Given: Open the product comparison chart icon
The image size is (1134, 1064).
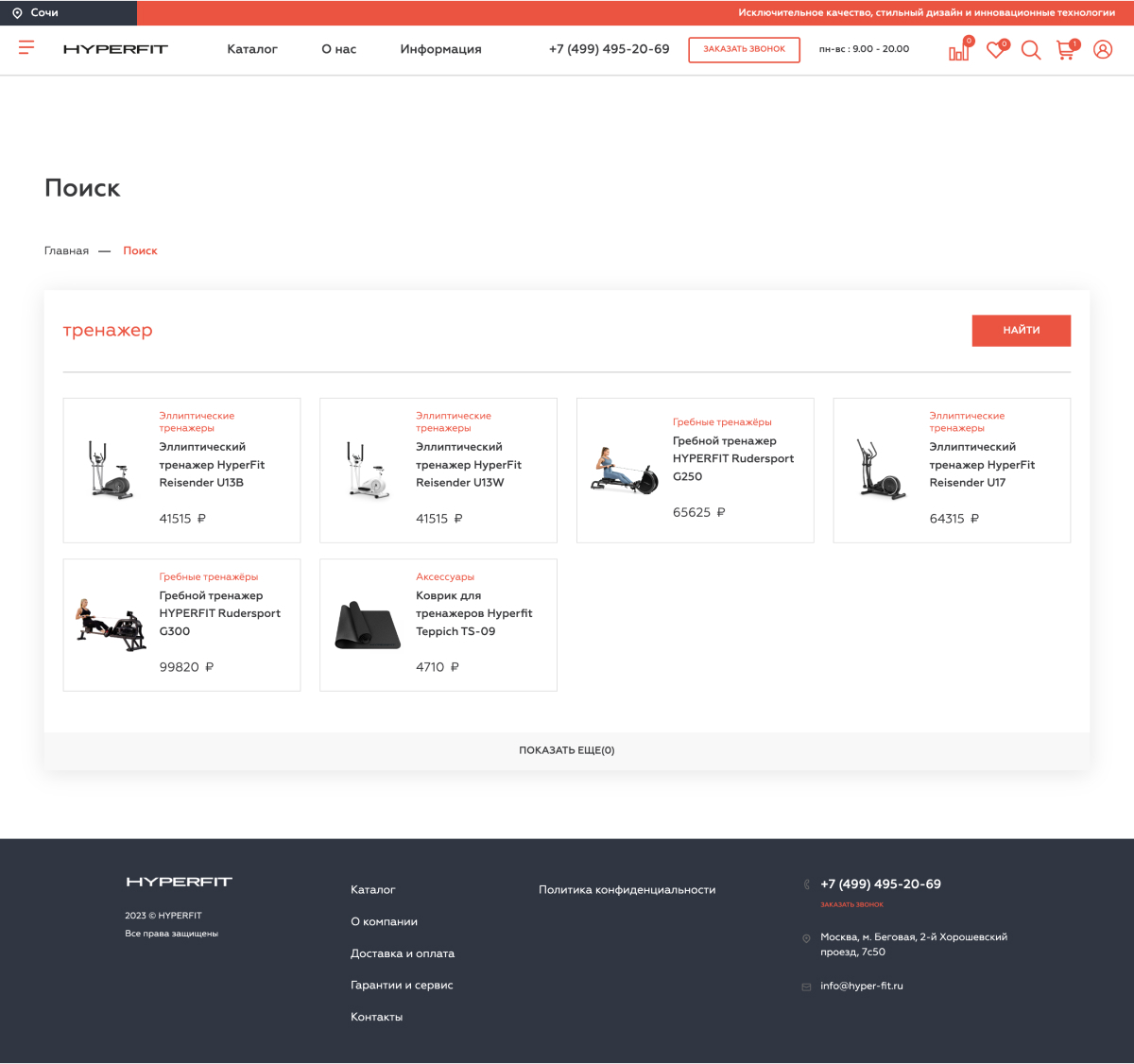Looking at the screenshot, I should pyautogui.click(x=959, y=50).
